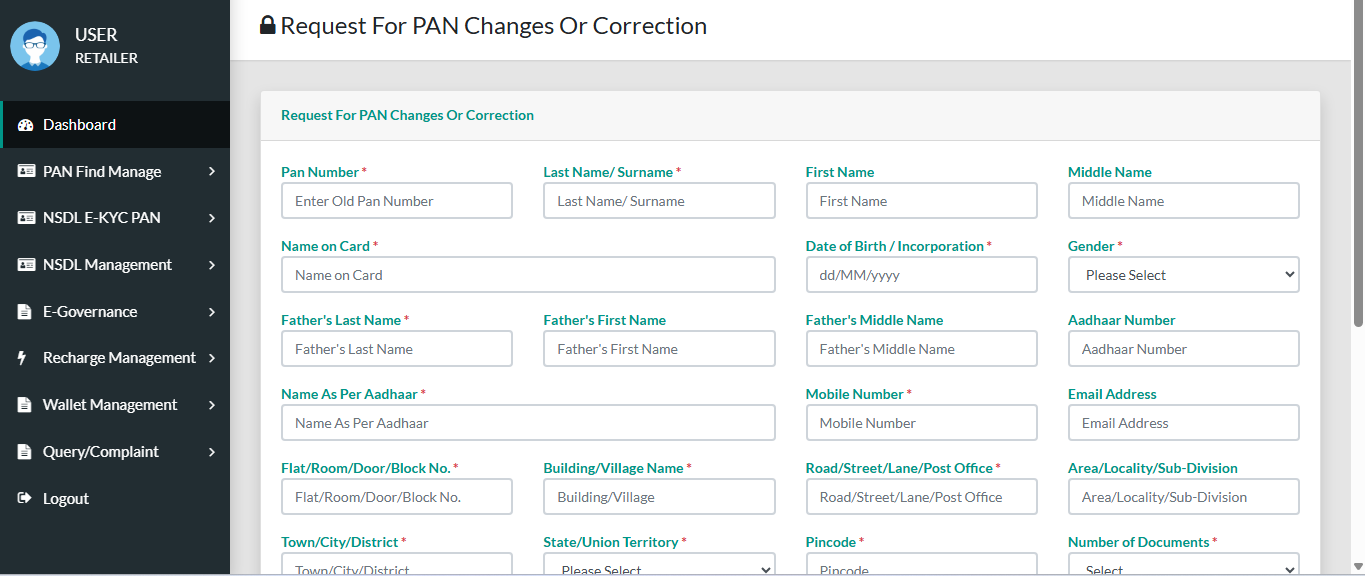Screen dimensions: 1365x576
Task: Focus the Enter Old Pan Number field
Action: [397, 201]
